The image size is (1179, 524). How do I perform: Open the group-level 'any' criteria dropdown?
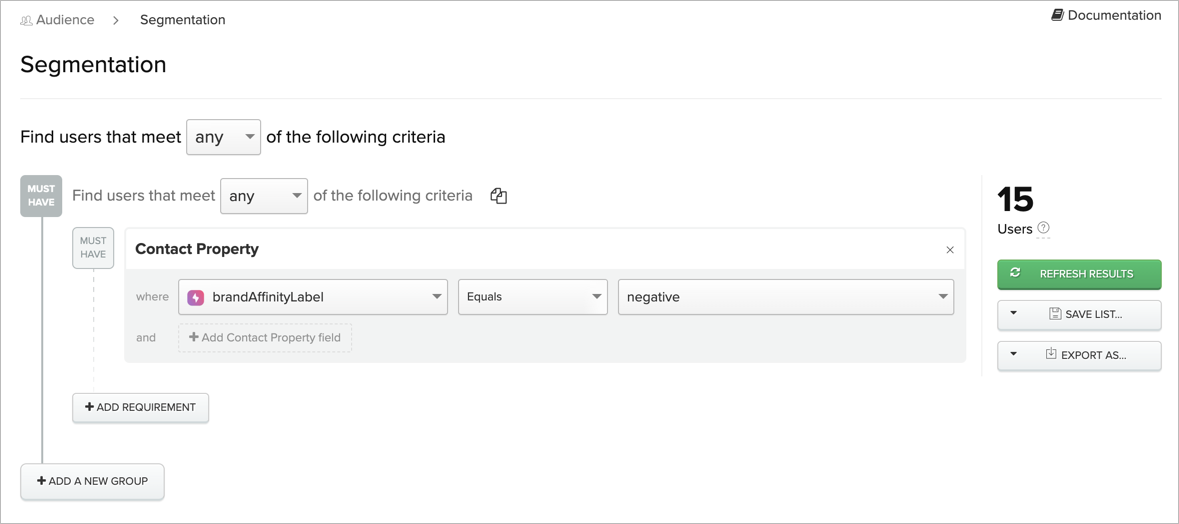tap(264, 195)
